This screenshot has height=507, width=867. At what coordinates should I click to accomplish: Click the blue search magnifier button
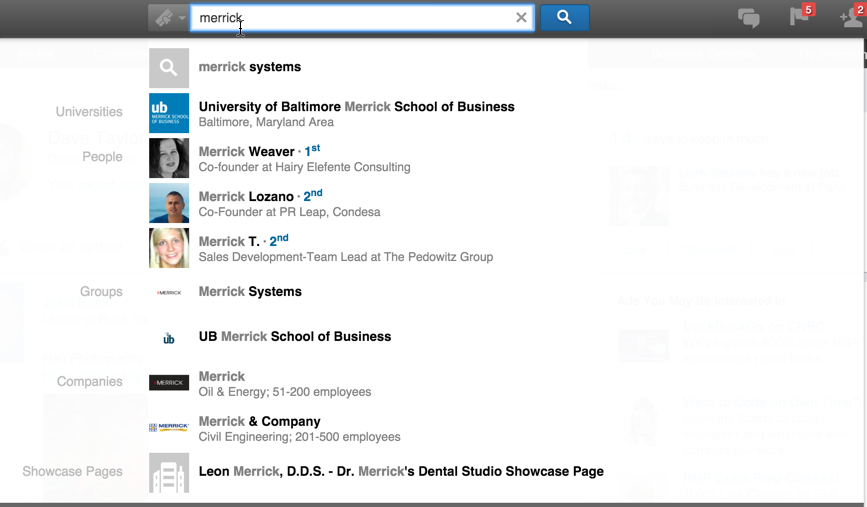[564, 18]
